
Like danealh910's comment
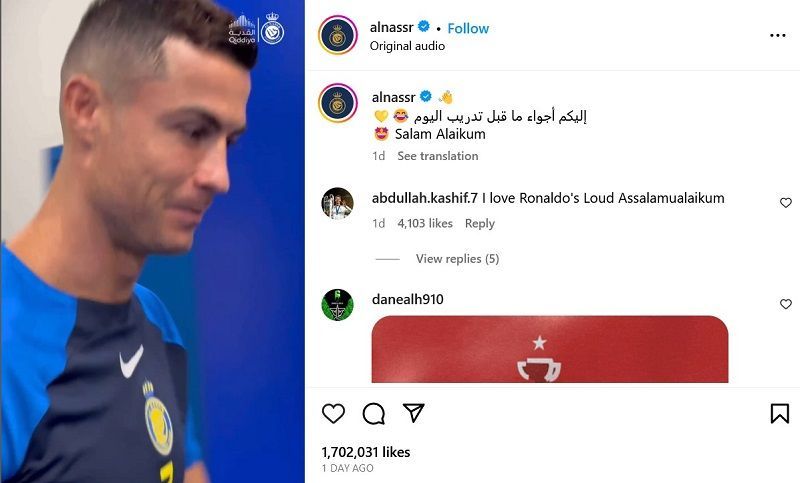[786, 304]
